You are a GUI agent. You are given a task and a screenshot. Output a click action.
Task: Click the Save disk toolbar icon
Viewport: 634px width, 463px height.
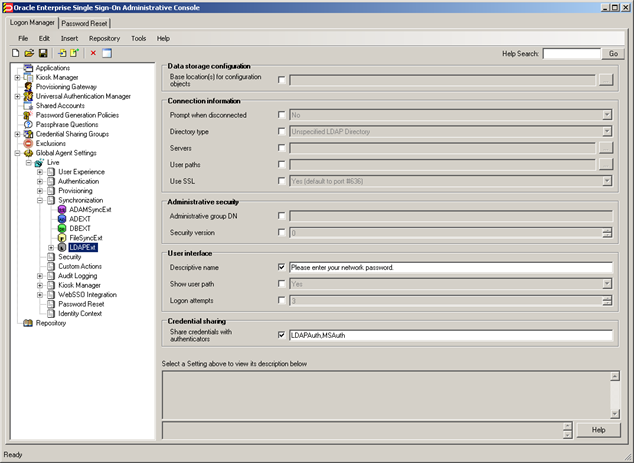pyautogui.click(x=43, y=53)
